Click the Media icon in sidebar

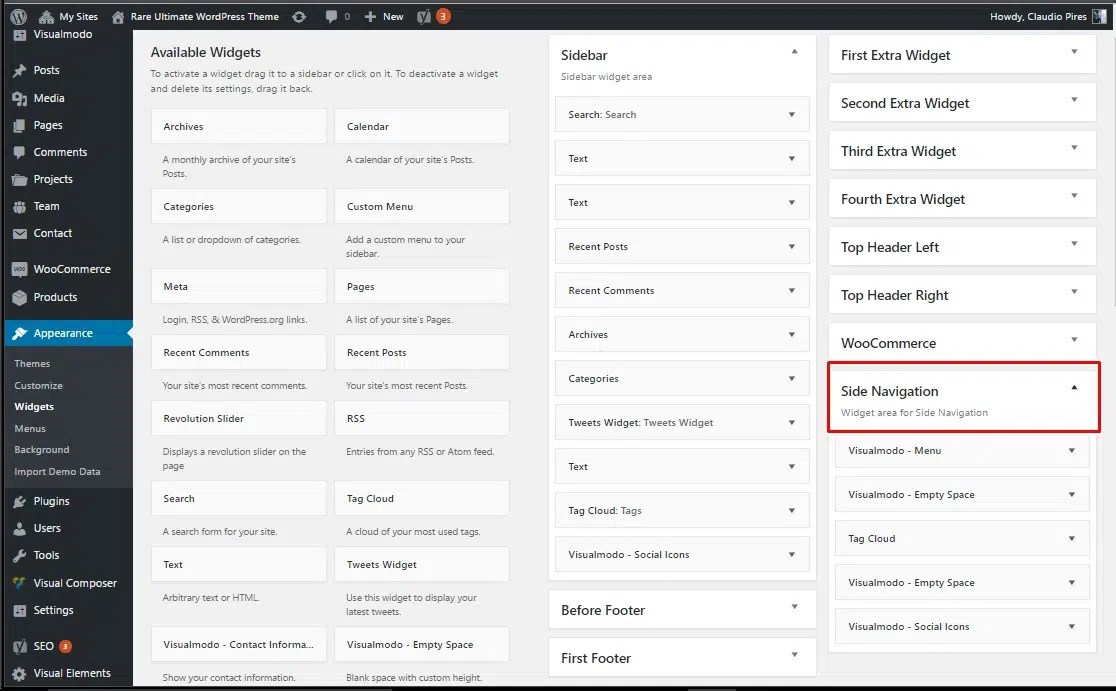pyautogui.click(x=20, y=98)
